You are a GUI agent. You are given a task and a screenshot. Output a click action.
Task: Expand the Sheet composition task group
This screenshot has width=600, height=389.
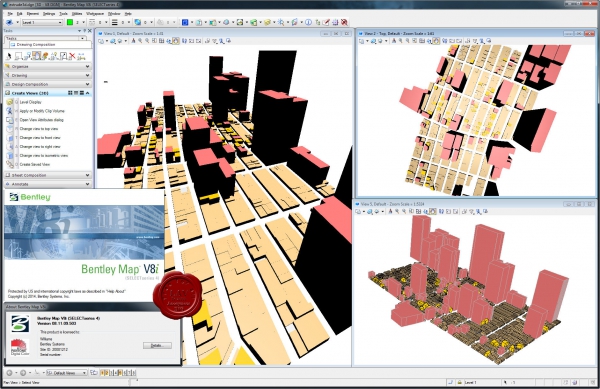[48, 175]
